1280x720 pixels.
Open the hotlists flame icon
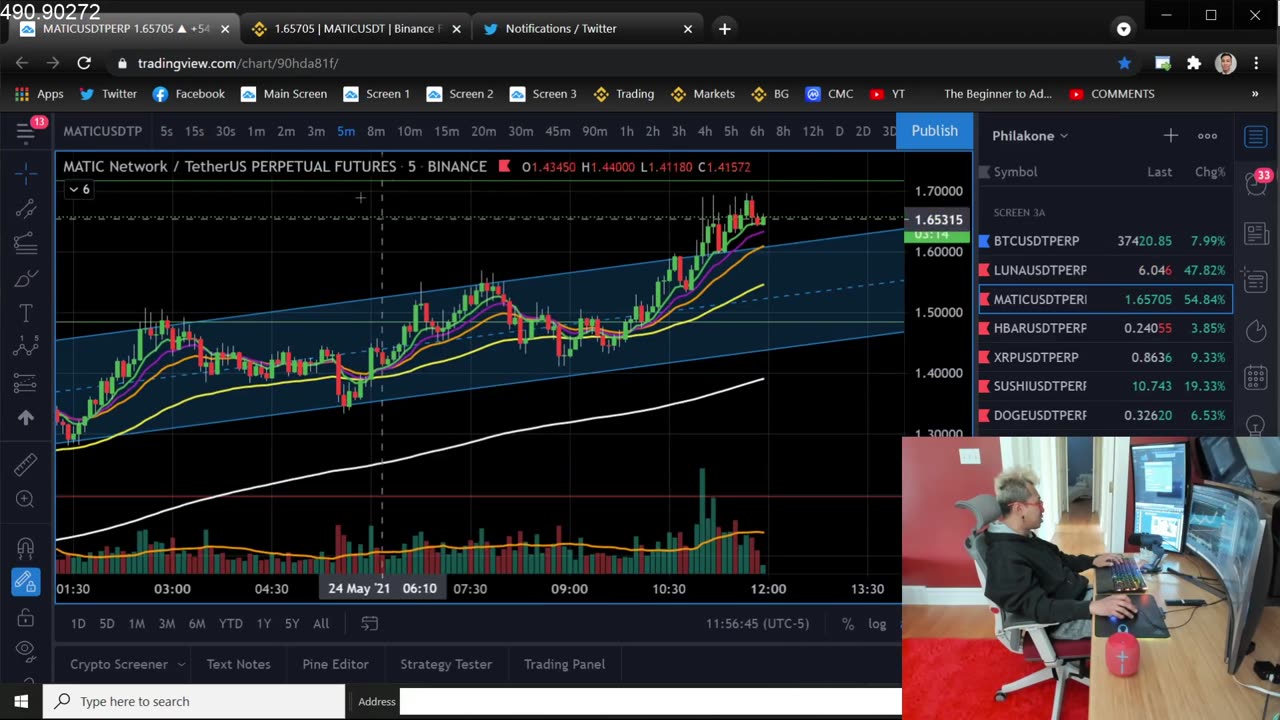(1256, 330)
